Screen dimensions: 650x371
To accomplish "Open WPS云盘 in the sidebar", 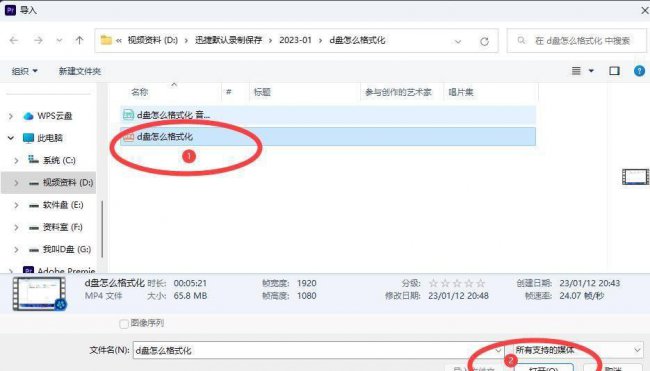I will [x=55, y=116].
